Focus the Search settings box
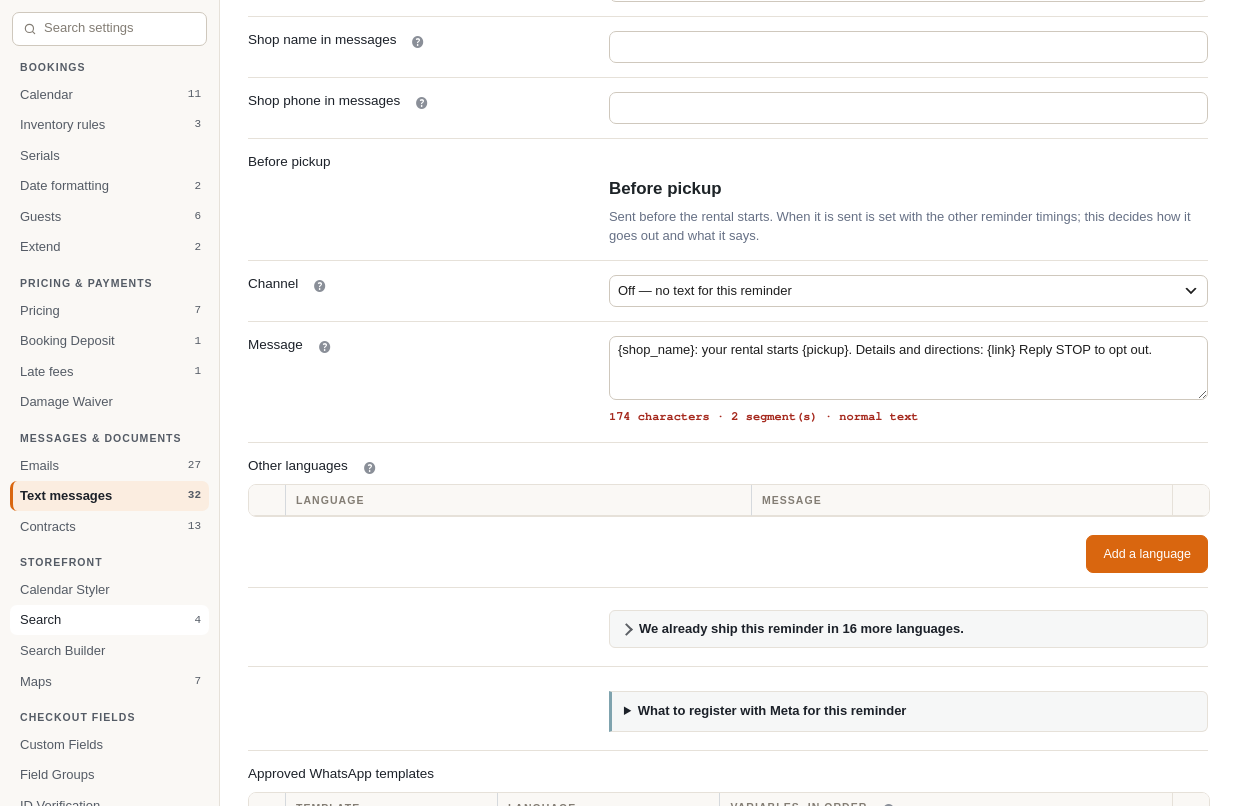This screenshot has width=1236, height=806. pos(110,29)
